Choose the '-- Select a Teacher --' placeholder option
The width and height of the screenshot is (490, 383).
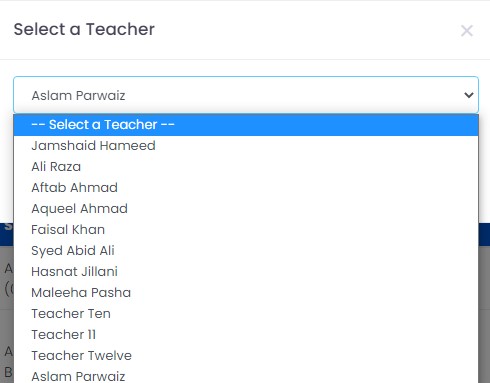[246, 125]
